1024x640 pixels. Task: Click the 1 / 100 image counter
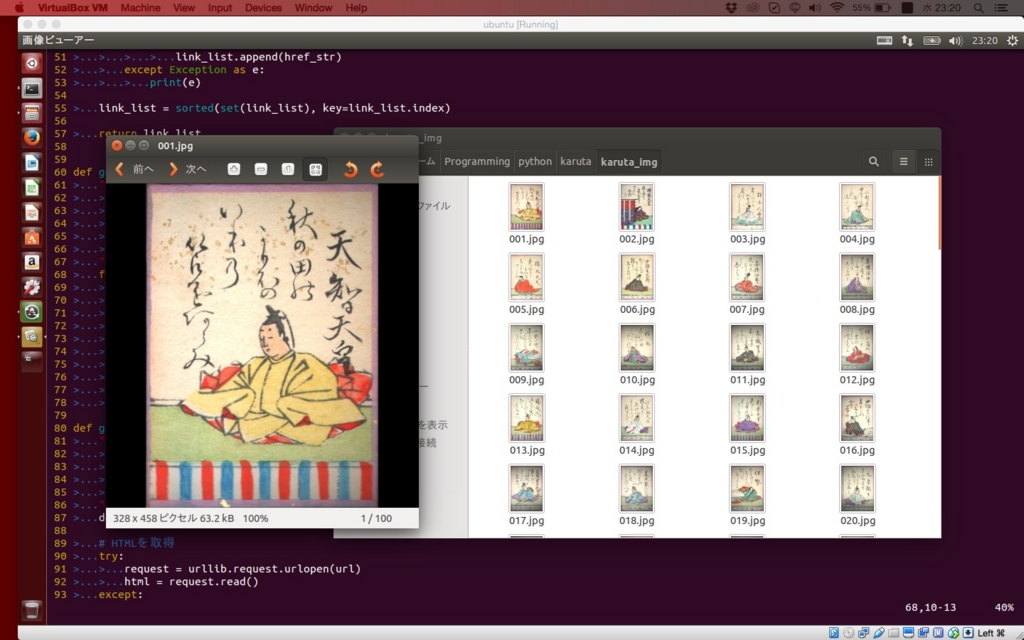376,518
